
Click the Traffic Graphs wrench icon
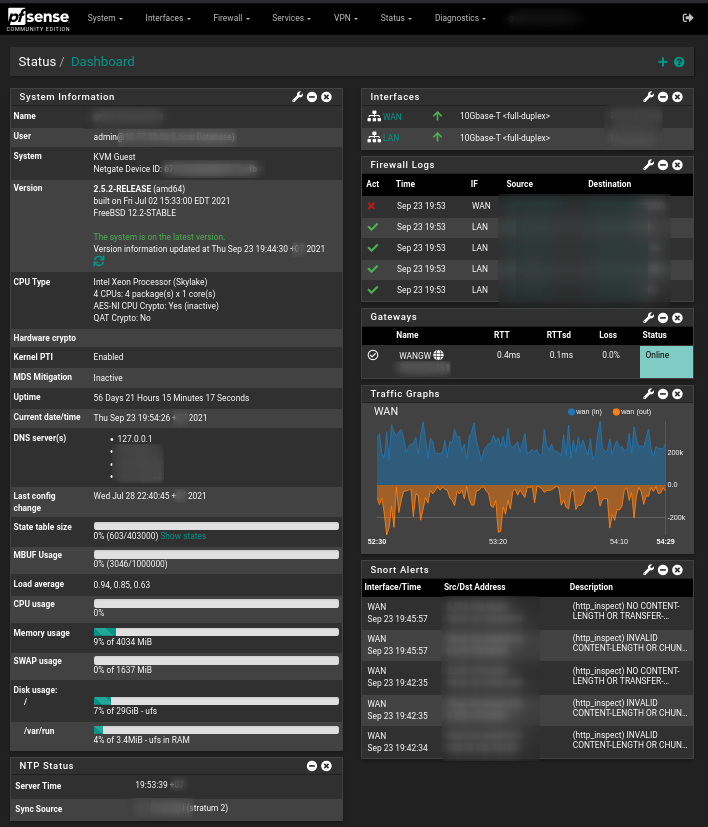click(x=648, y=394)
